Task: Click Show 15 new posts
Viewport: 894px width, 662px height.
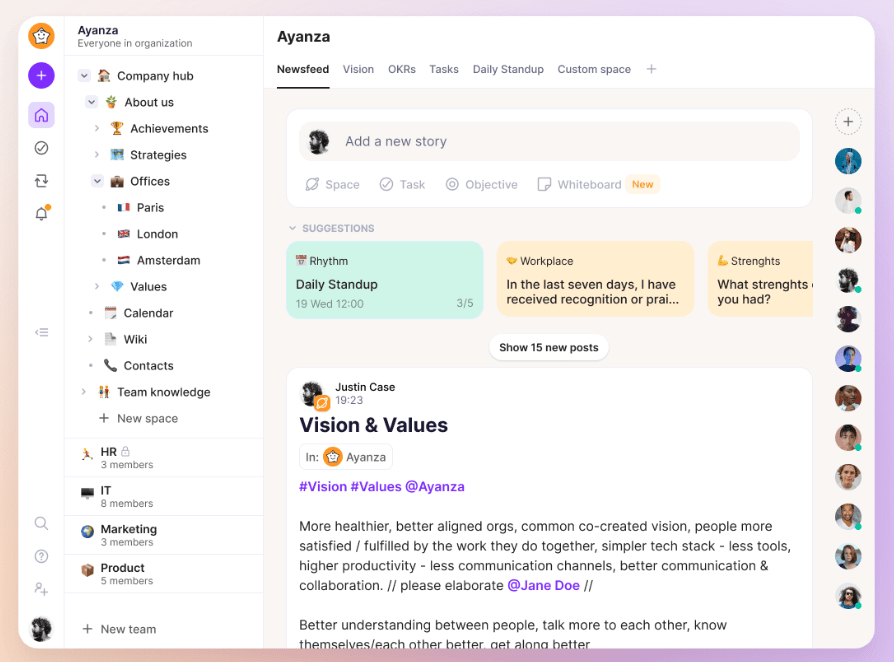Action: pos(548,347)
